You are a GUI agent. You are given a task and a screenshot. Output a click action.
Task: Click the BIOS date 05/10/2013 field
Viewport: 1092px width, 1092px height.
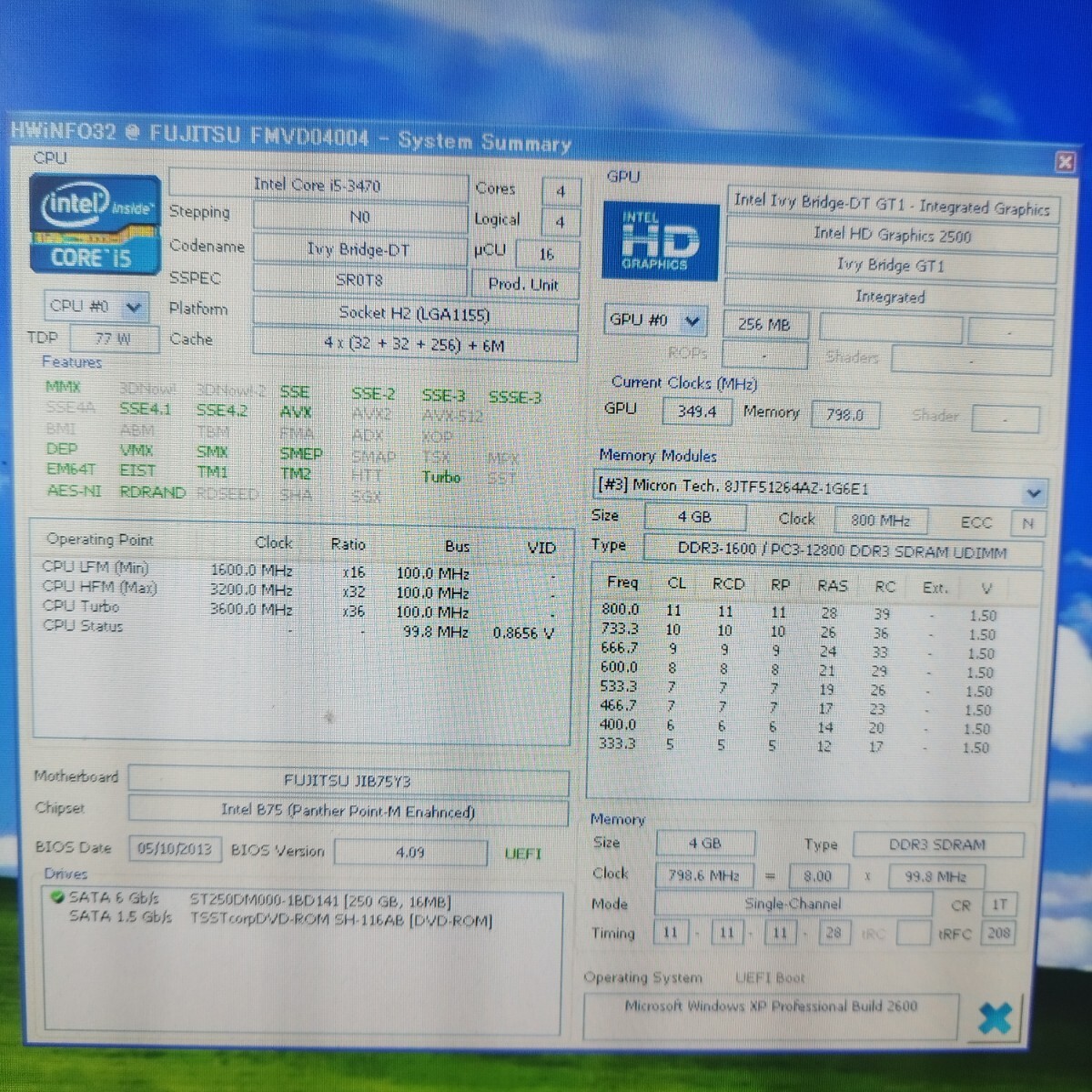(175, 849)
